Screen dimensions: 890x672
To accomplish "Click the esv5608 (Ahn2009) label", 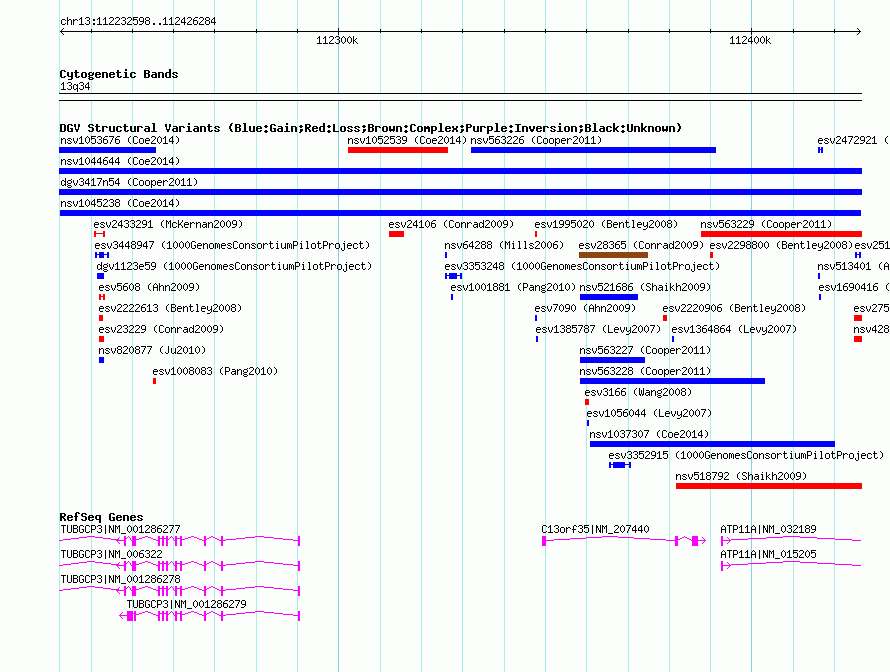I will 149,287.
